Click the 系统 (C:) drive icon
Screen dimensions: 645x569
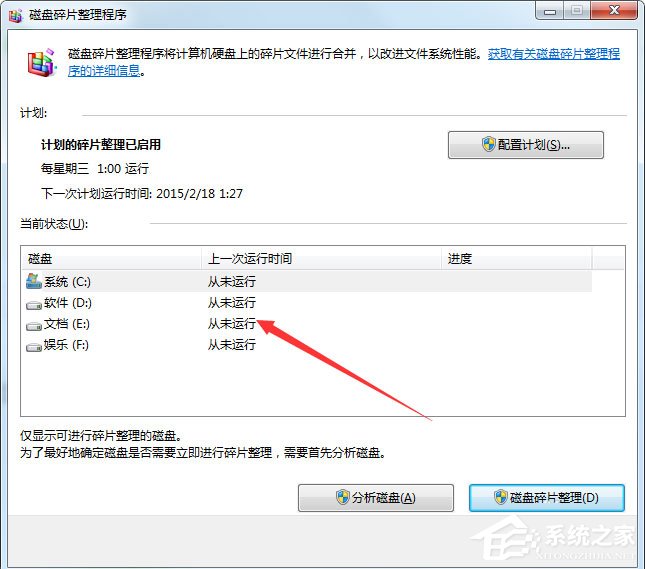click(x=34, y=281)
